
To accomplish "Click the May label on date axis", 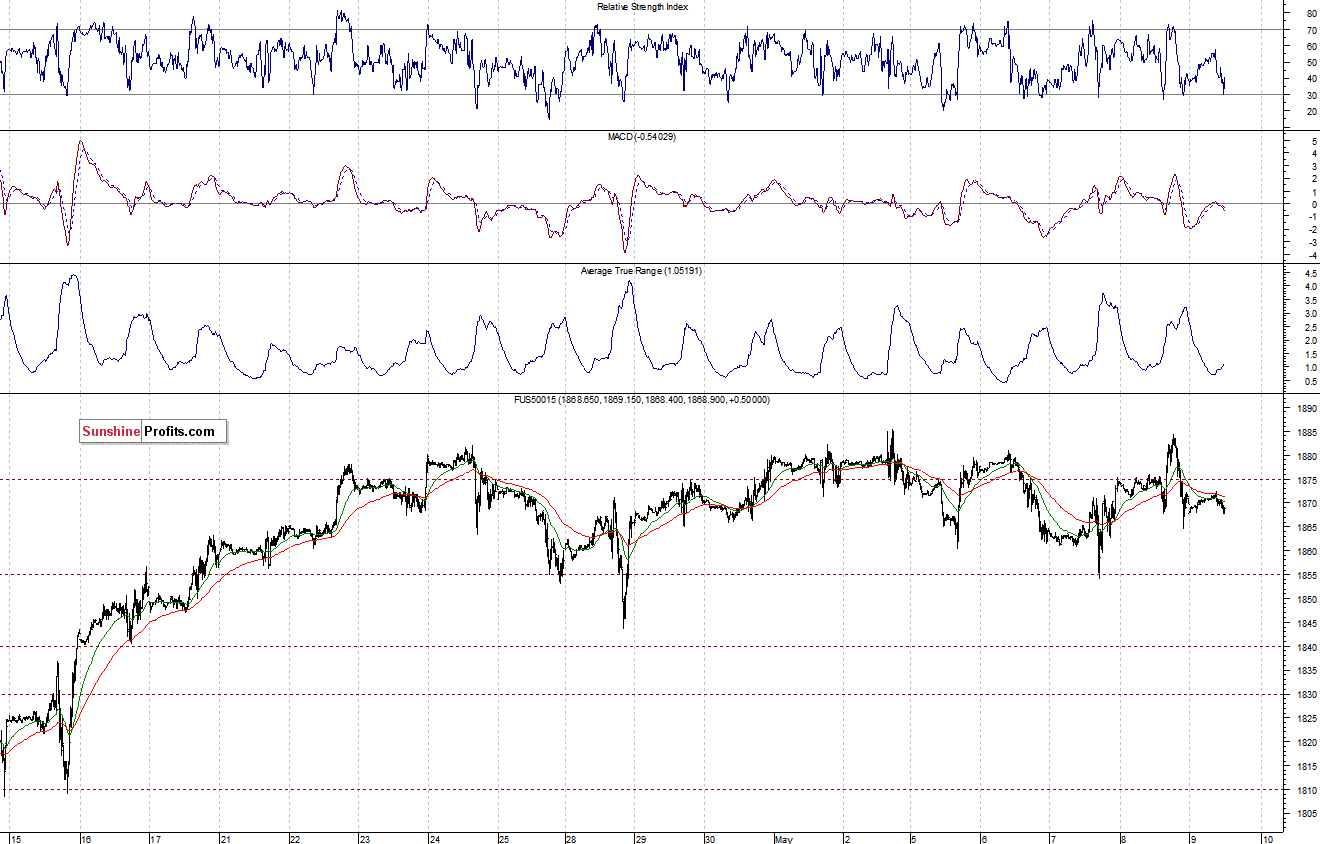I will coord(784,838).
